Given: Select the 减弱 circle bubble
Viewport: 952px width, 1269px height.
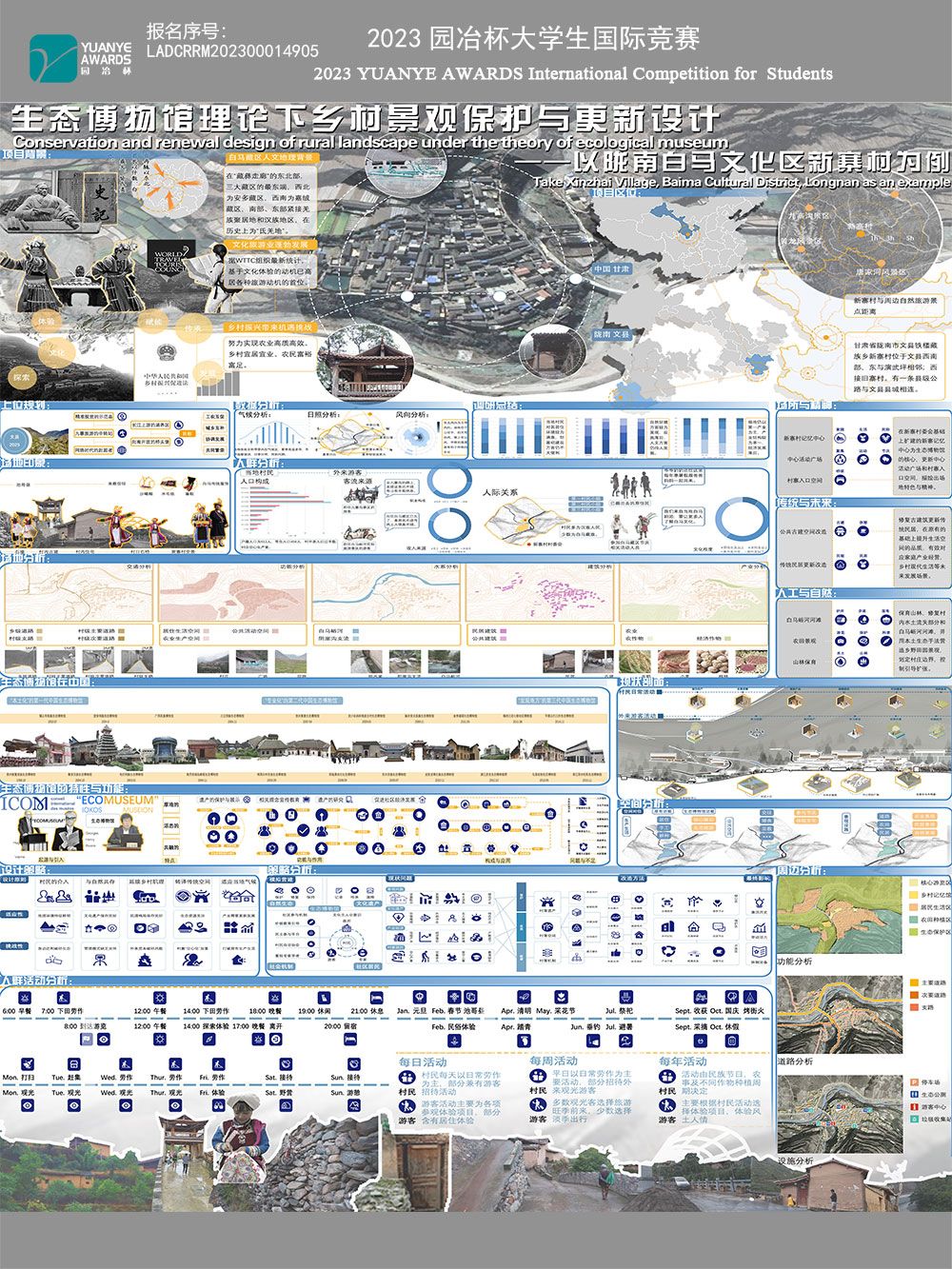Looking at the screenshot, I should [151, 322].
